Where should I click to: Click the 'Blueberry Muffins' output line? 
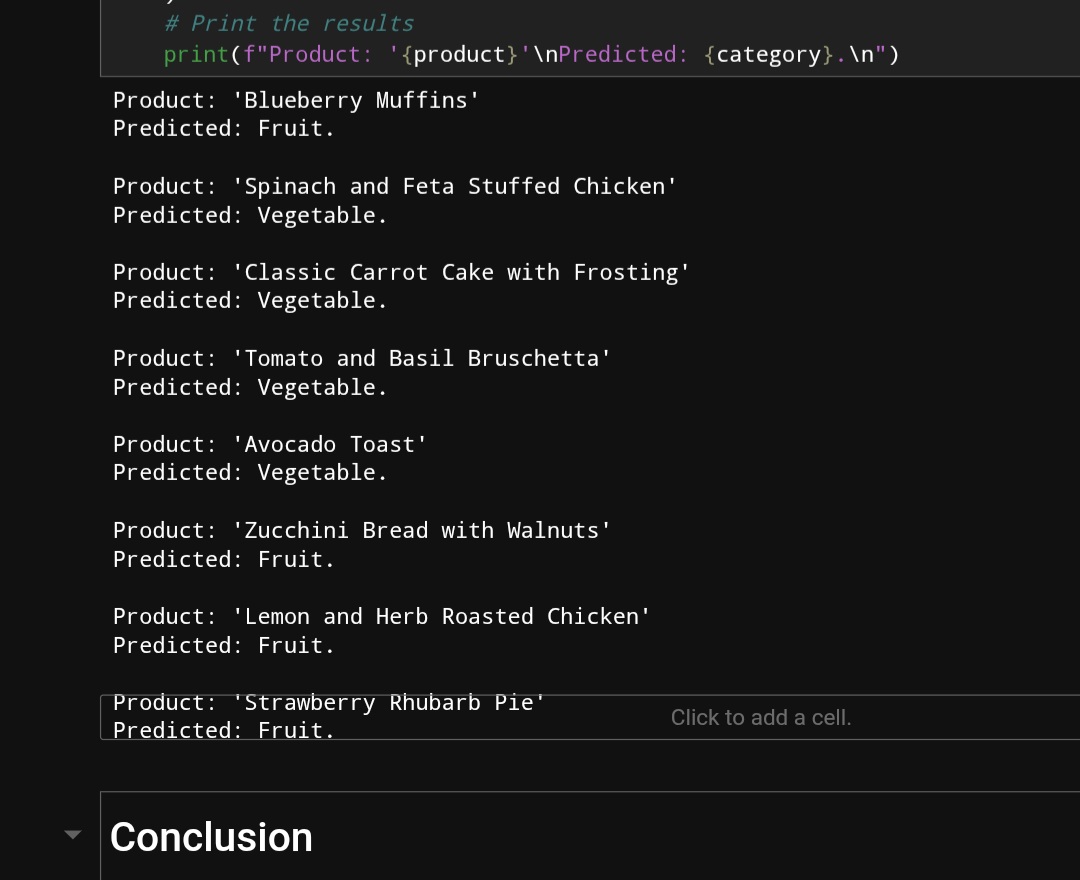click(296, 100)
